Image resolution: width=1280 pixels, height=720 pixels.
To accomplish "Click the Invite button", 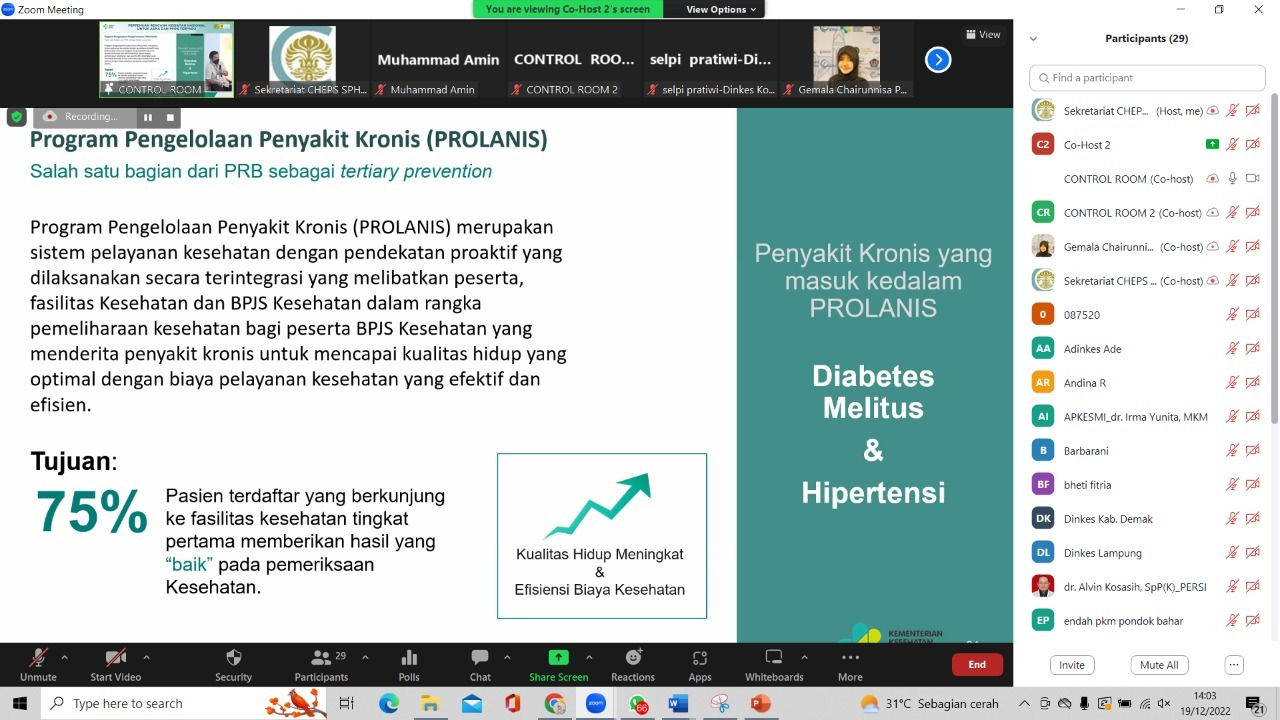I will pos(1071,665).
